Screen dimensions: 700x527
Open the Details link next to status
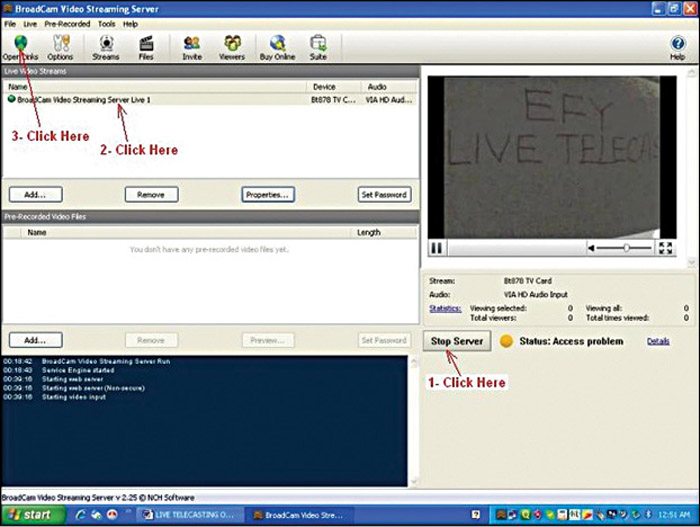(657, 342)
